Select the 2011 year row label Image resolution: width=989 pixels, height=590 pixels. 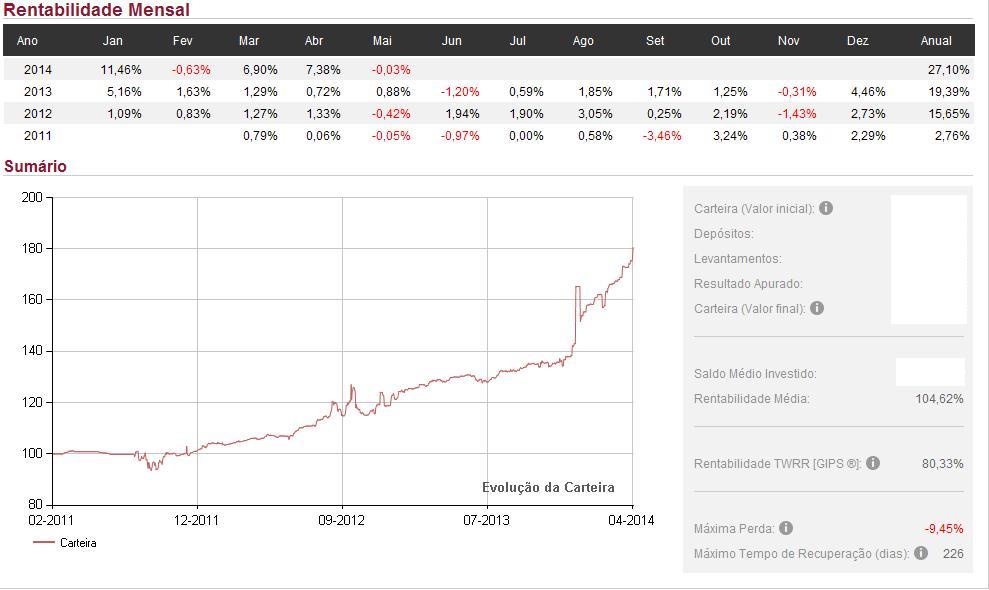pos(38,136)
